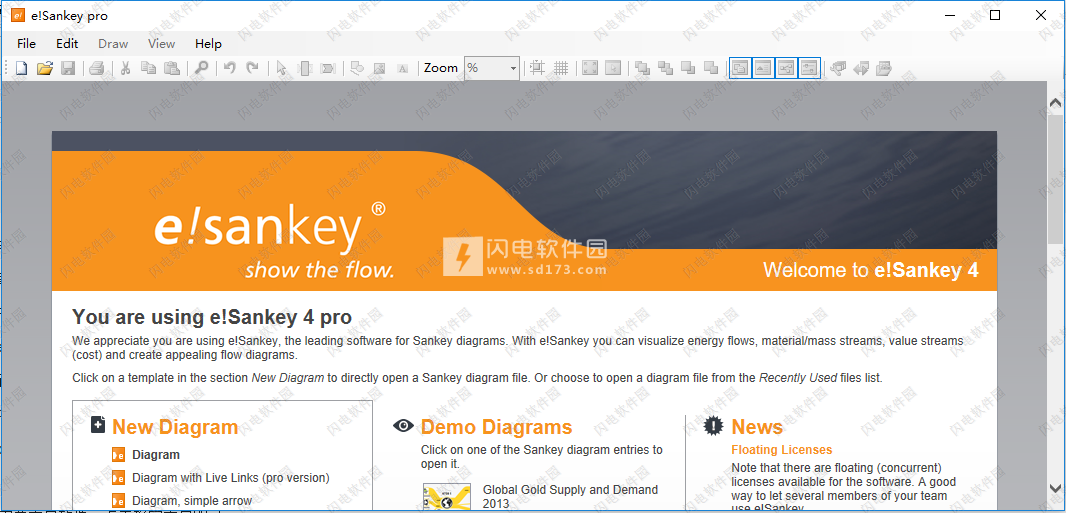The image size is (1066, 513).
Task: Select the pointer selection tool
Action: [281, 68]
